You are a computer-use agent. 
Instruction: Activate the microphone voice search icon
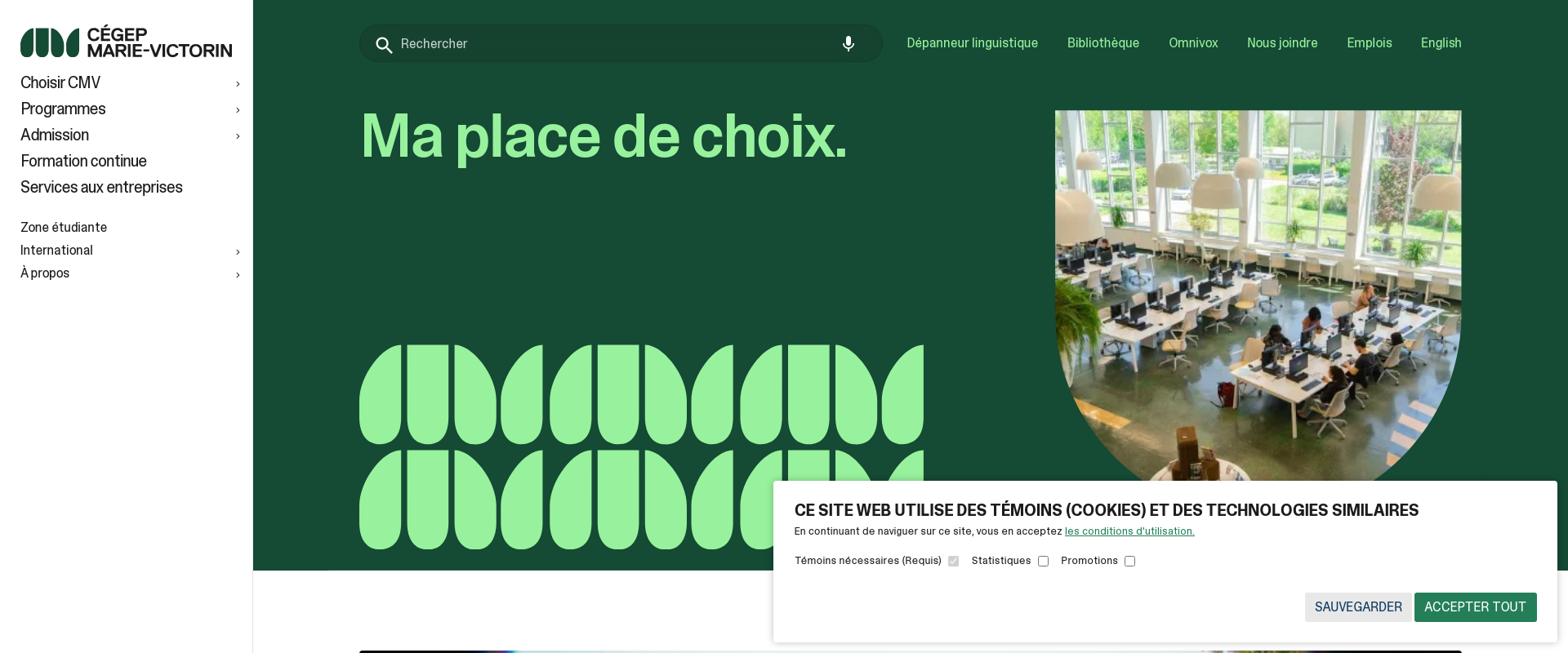(x=849, y=44)
